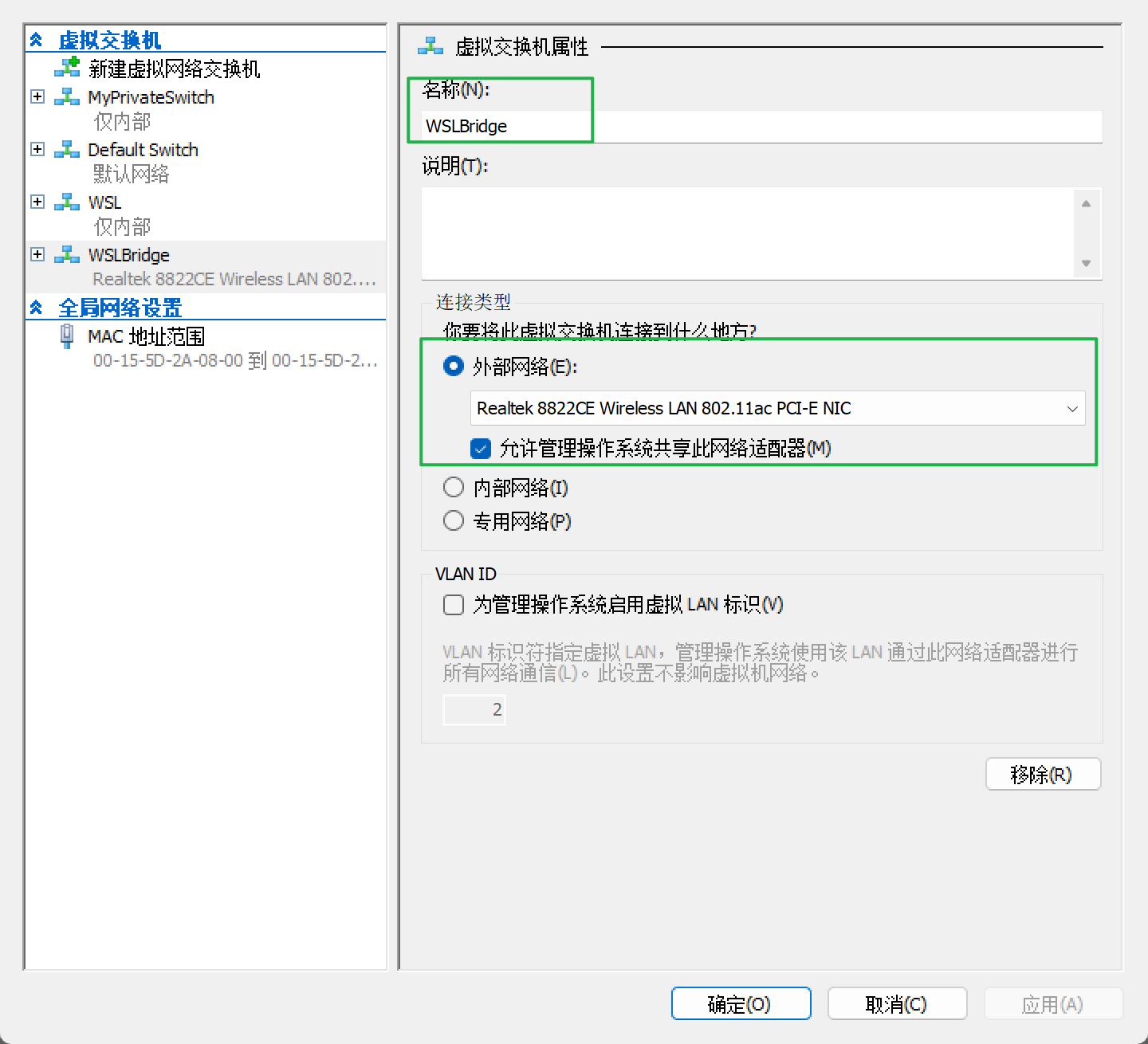This screenshot has height=1044, width=1148.
Task: Expand the MyPrivateSwitch tree node
Action: (37, 96)
